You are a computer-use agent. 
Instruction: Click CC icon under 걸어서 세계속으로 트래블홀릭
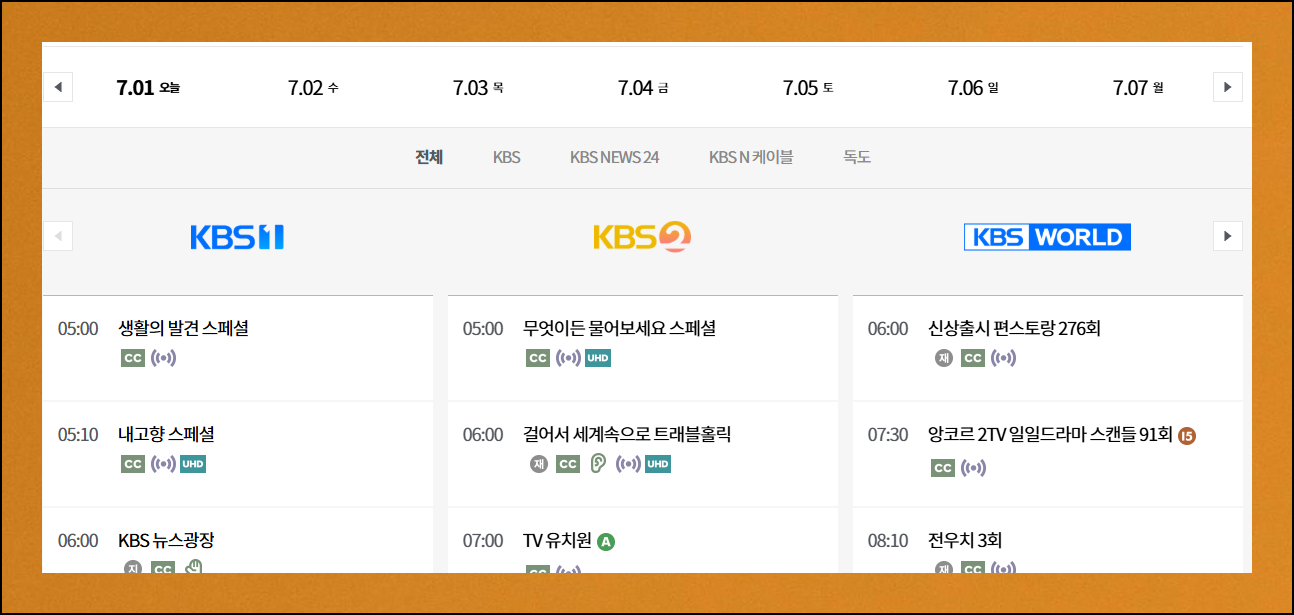[x=568, y=464]
